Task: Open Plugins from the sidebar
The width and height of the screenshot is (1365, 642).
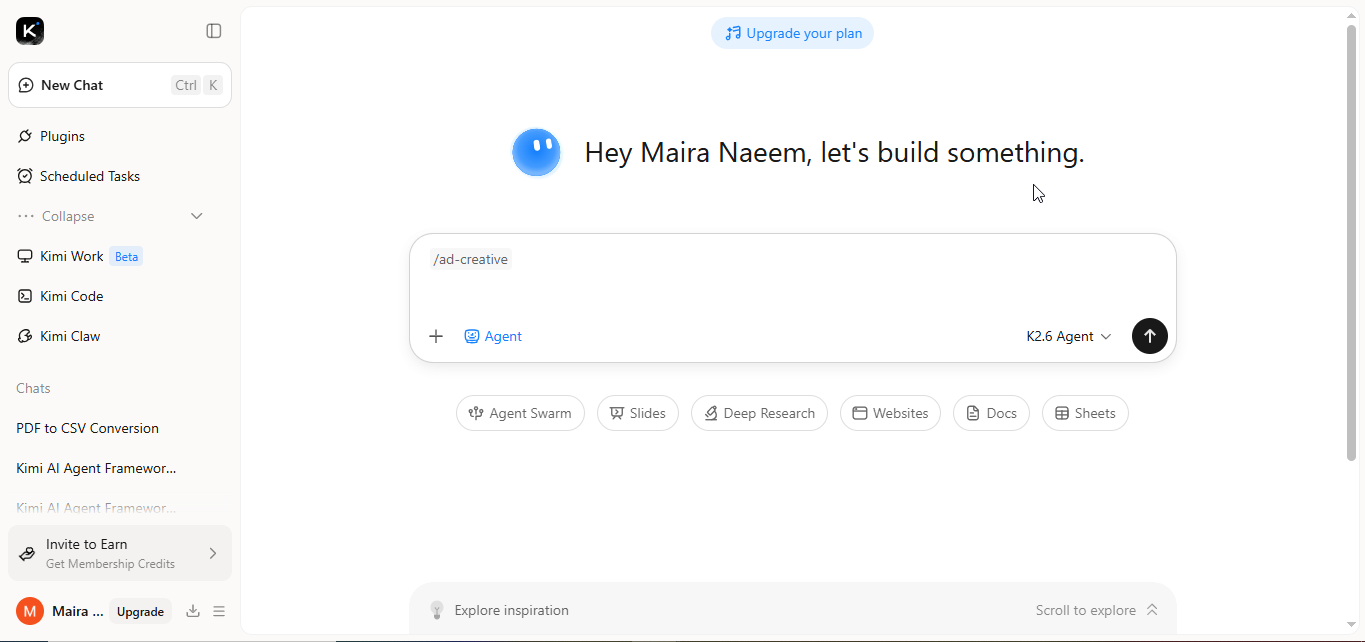Action: point(120,136)
